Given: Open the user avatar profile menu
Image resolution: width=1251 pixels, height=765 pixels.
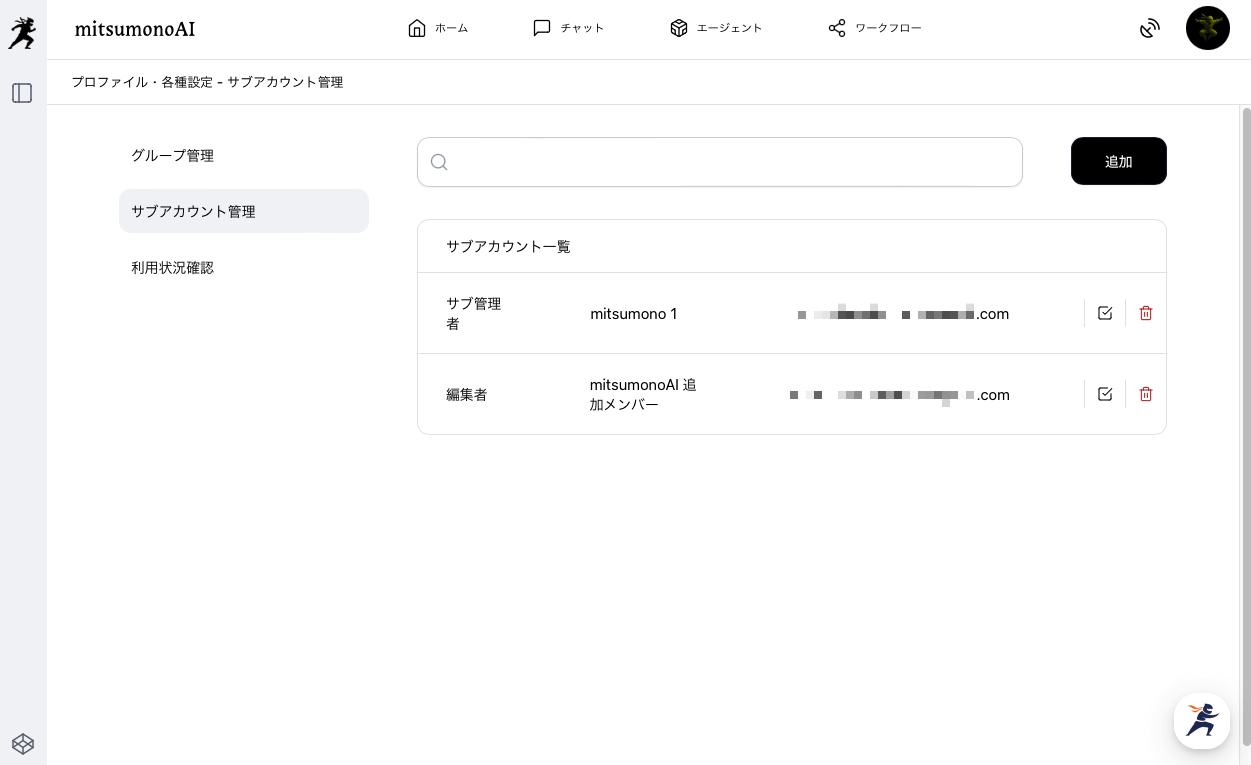Looking at the screenshot, I should (x=1207, y=28).
